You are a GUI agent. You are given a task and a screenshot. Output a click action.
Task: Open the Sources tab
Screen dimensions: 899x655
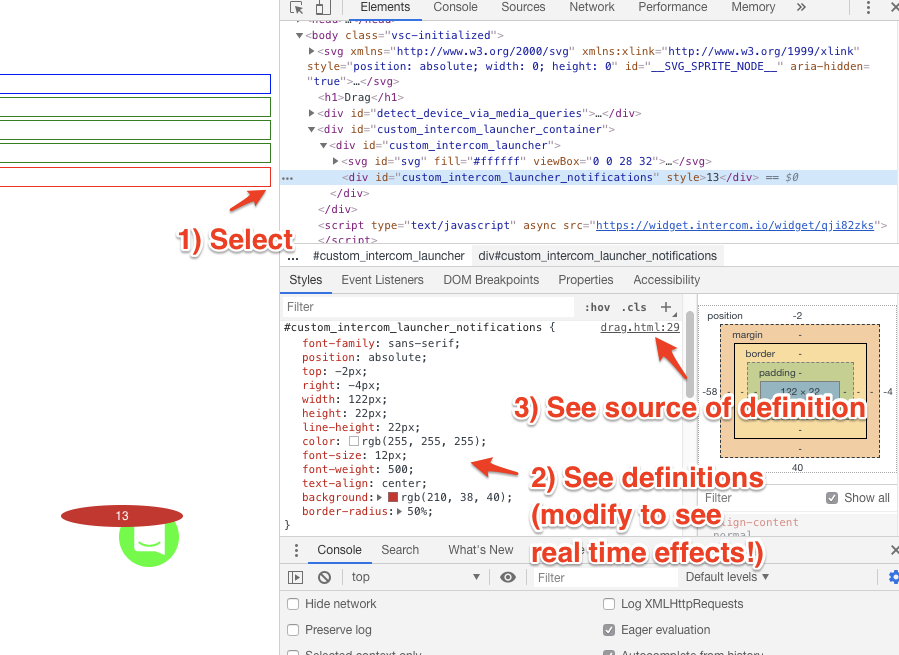point(523,7)
